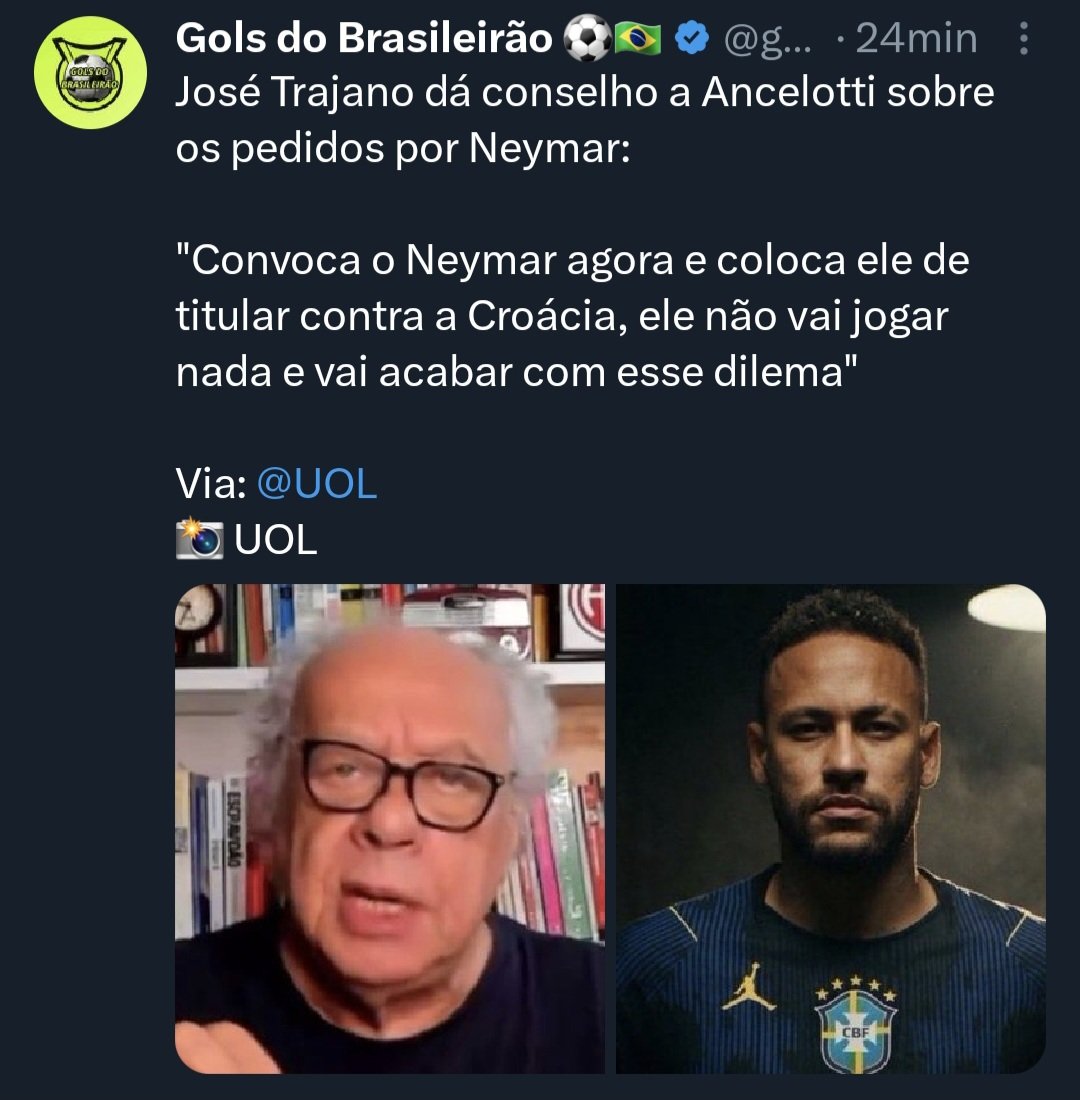The image size is (1080, 1100).
Task: Click the UOL photo credit text
Action: pos(276,539)
